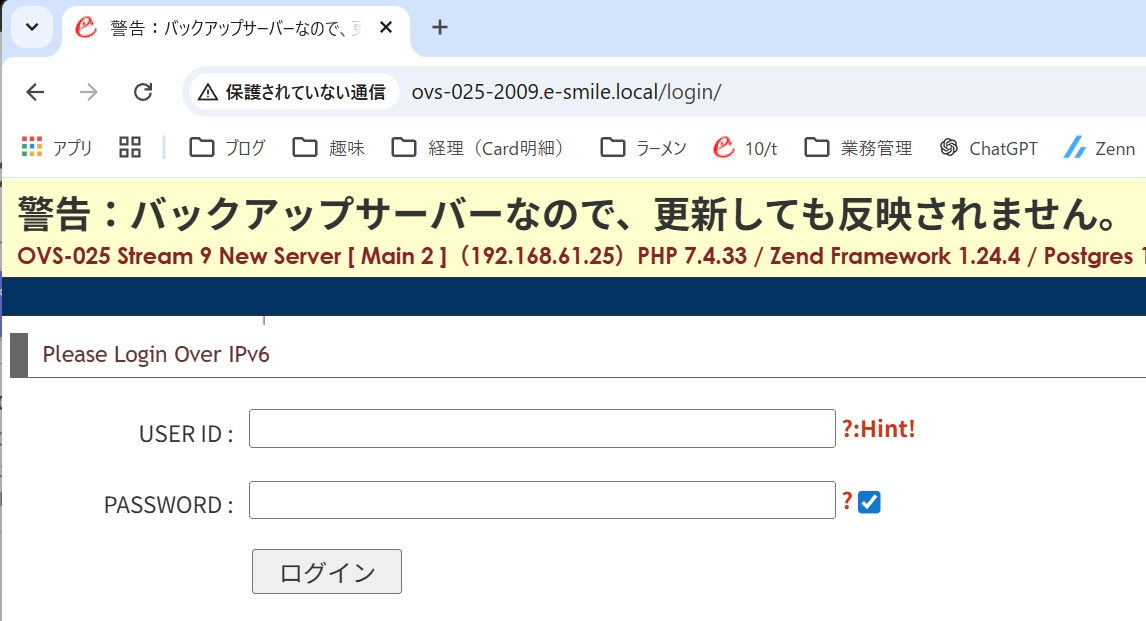Open the ブログ bookmark folder
Image resolution: width=1146 pixels, height=621 pixels.
tap(228, 148)
